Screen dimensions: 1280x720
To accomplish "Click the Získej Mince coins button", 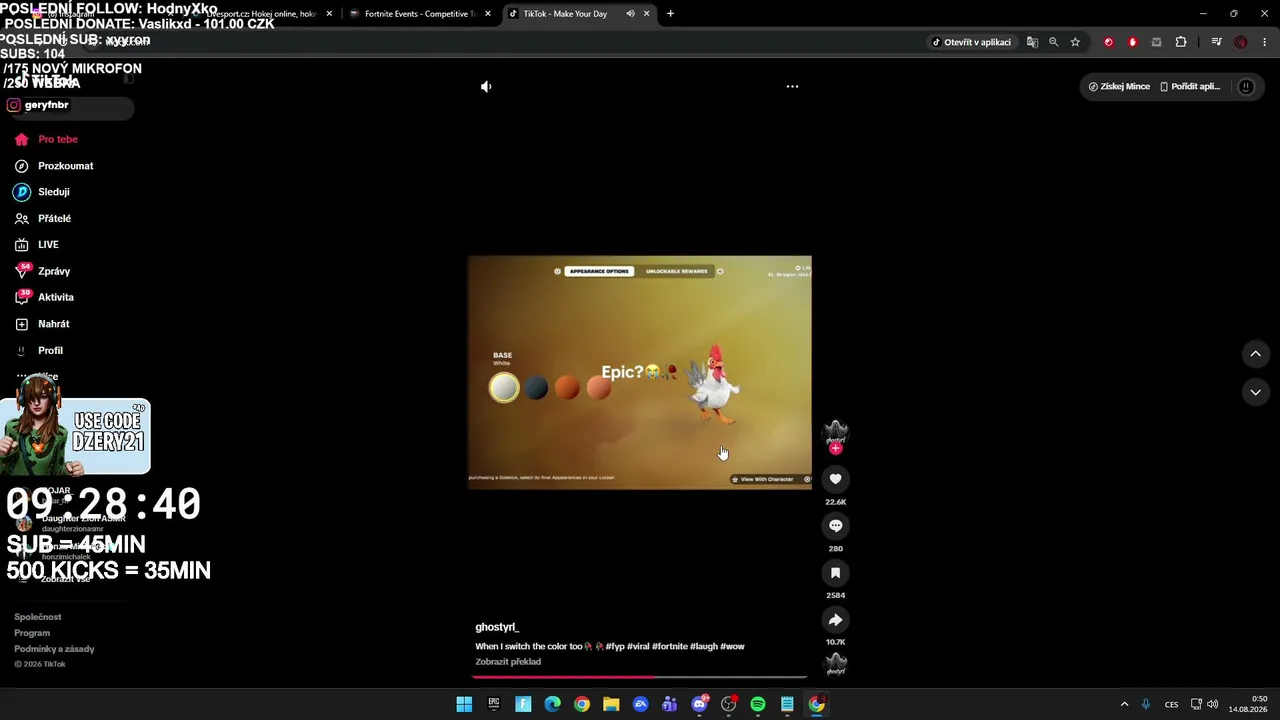I will coord(1119,87).
